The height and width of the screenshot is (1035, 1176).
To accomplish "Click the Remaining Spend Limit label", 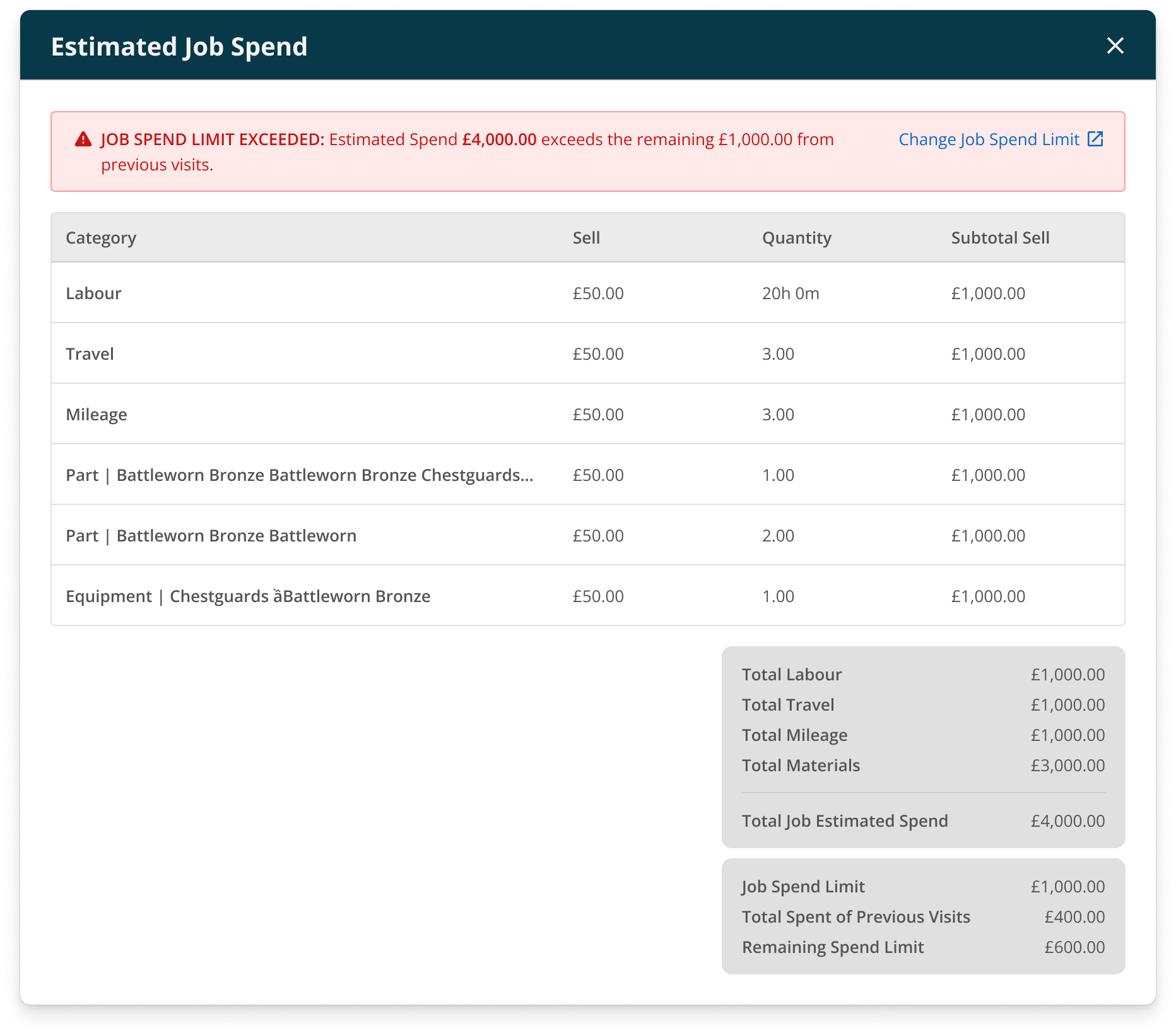I will 833,947.
